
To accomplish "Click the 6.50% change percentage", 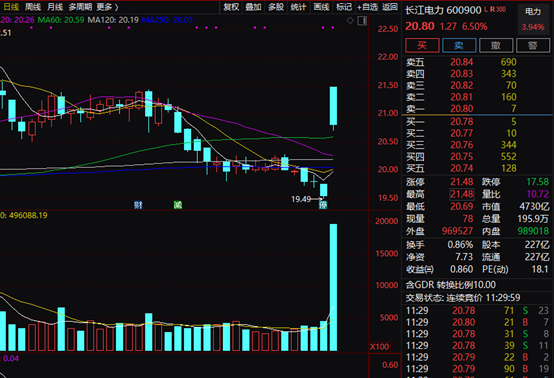I will (475, 26).
